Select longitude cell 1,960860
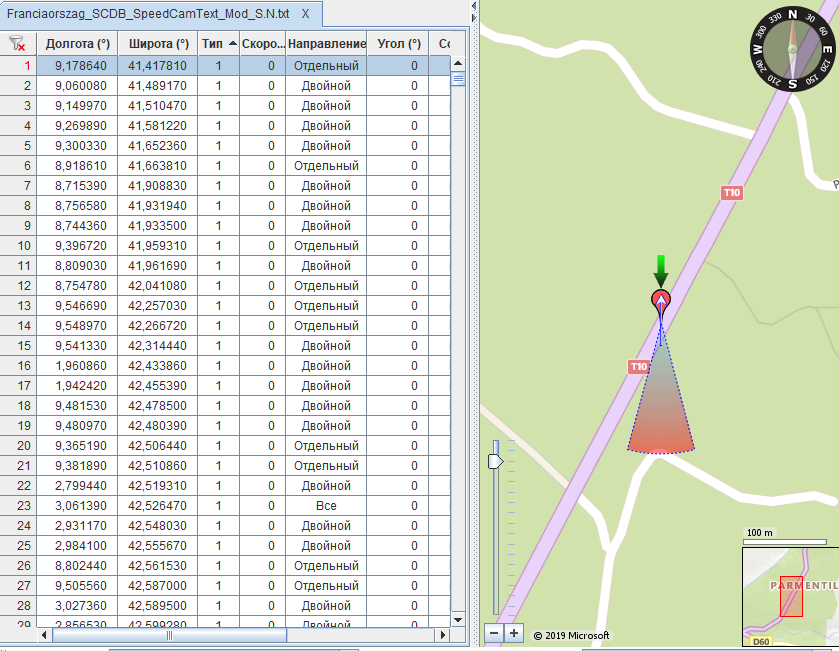This screenshot has width=839, height=651. [77, 365]
